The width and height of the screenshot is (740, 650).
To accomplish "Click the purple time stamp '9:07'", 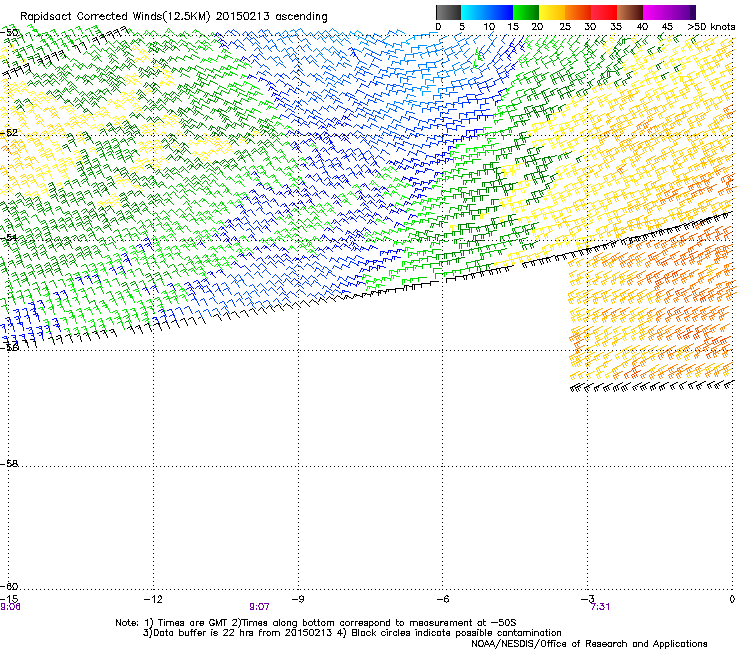I will click(259, 607).
